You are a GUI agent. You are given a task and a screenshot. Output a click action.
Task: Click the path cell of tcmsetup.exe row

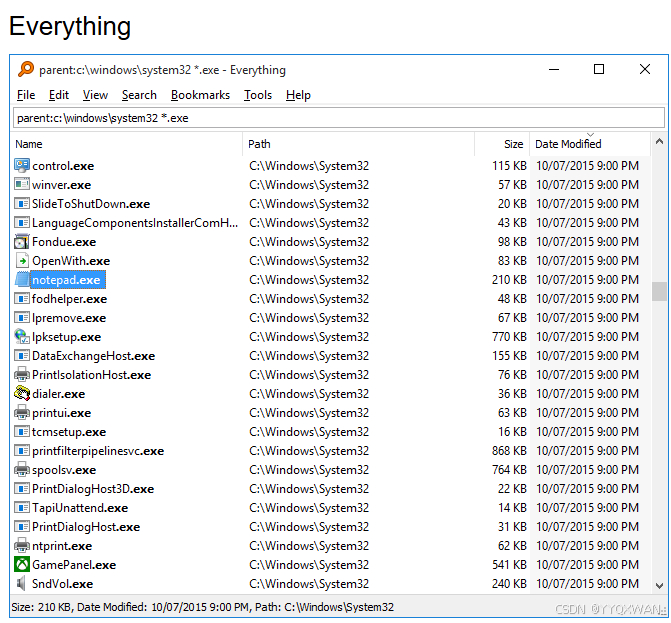[x=309, y=432]
